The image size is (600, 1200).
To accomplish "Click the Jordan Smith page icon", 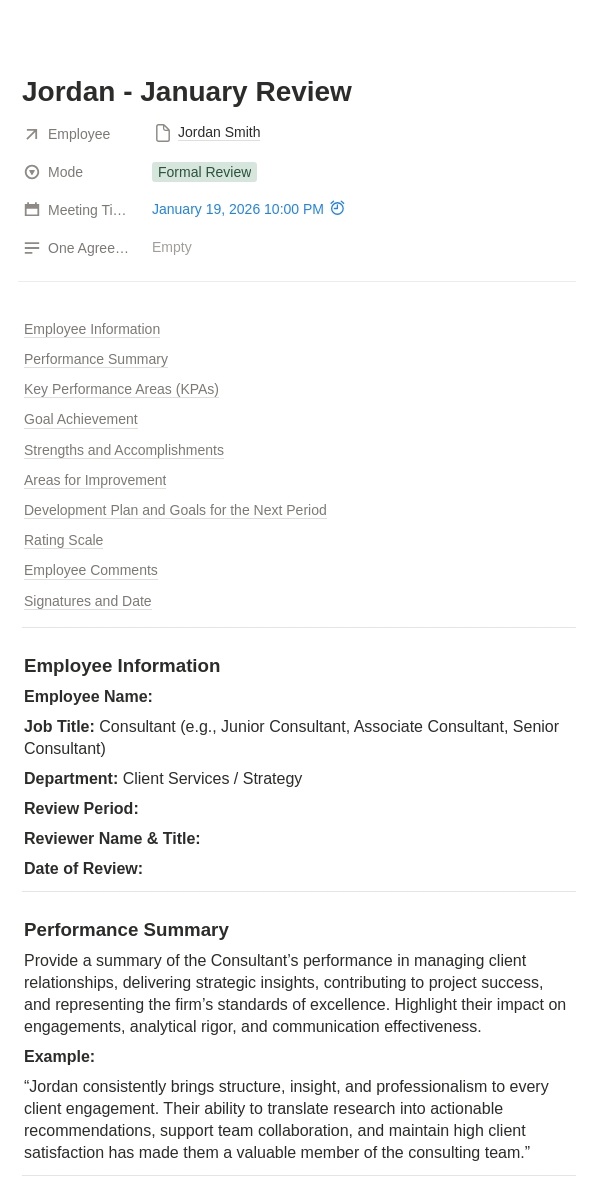I will coord(163,133).
